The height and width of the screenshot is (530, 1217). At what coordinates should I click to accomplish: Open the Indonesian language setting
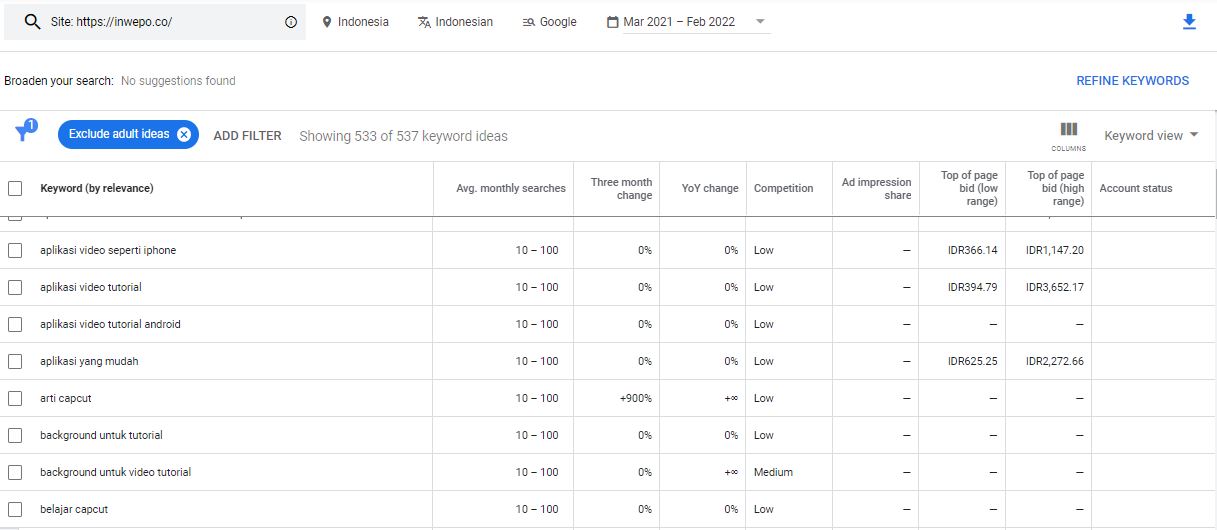(455, 22)
